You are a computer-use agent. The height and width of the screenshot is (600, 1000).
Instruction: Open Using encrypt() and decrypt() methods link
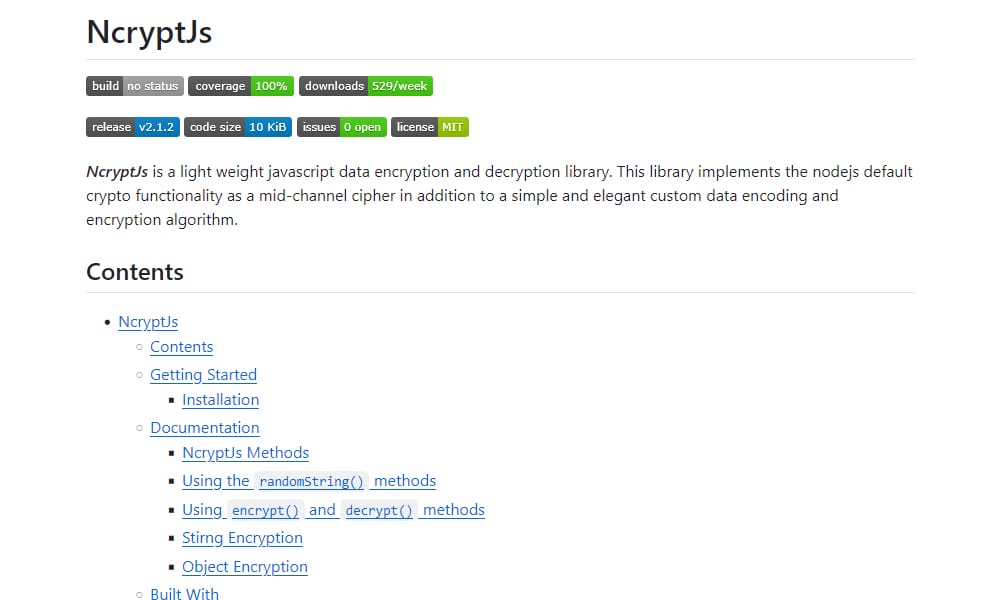(332, 510)
